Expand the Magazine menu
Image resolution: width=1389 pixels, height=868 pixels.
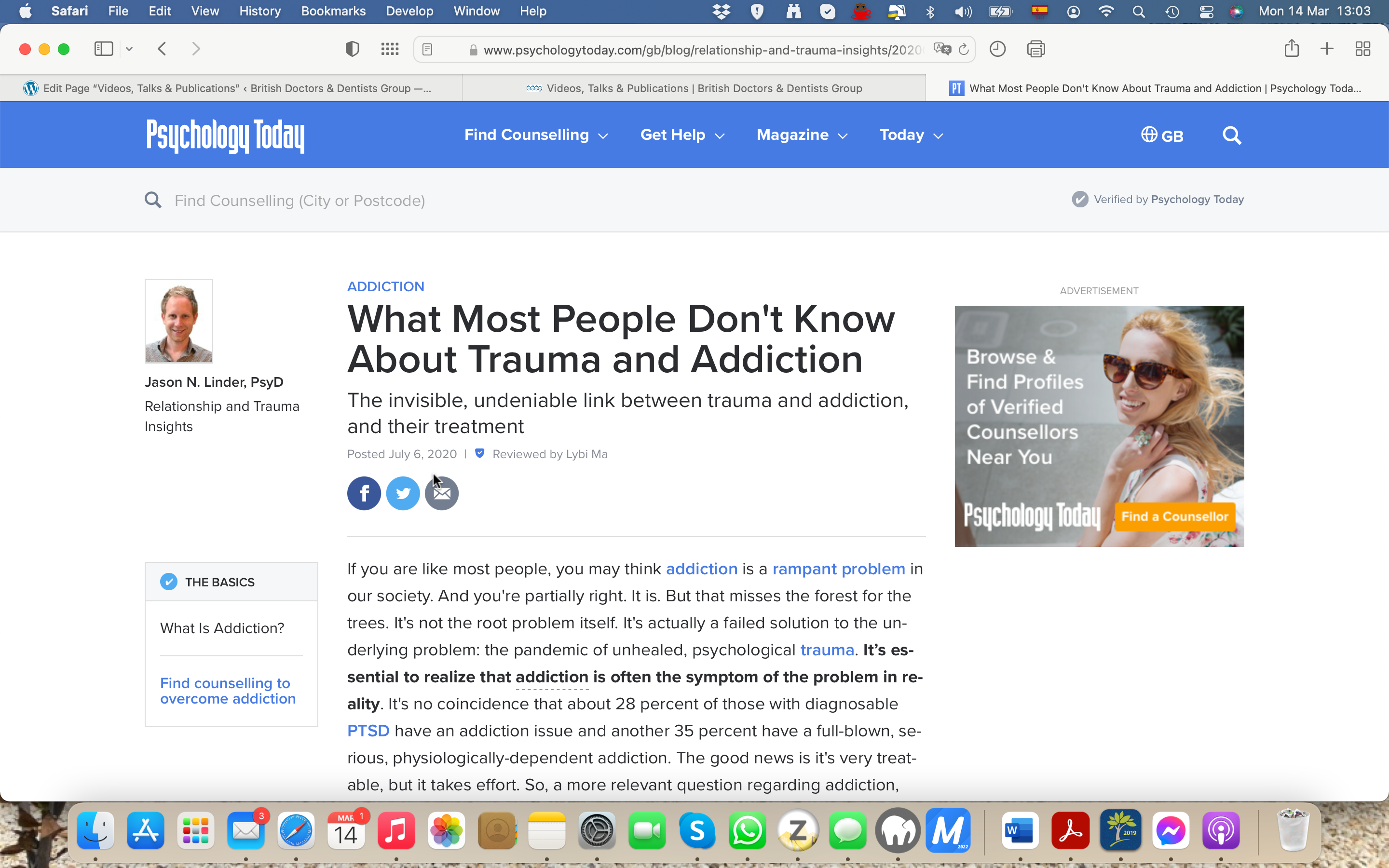[x=803, y=135]
